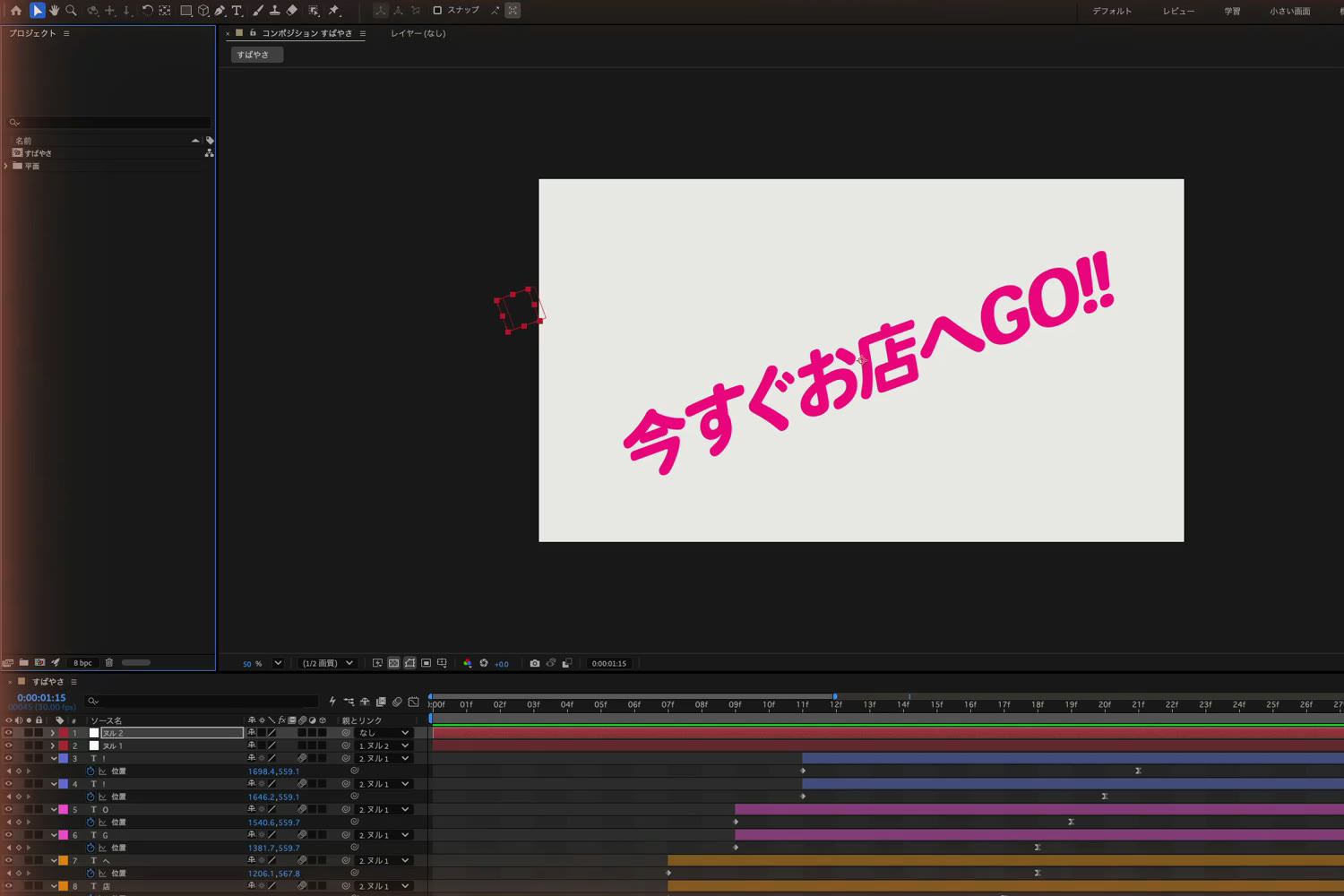Select the Pen tool
The width and height of the screenshot is (1344, 896).
click(x=220, y=11)
